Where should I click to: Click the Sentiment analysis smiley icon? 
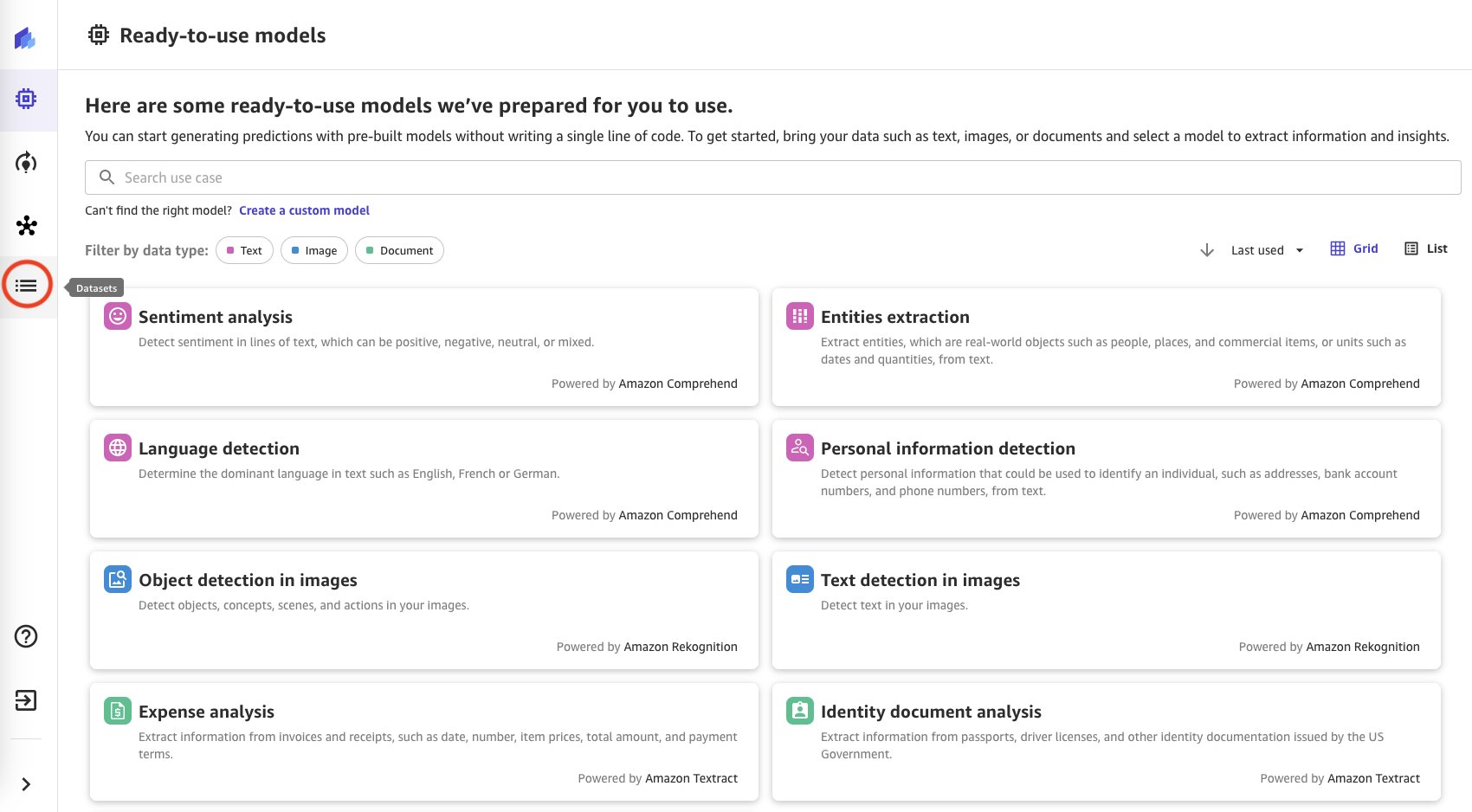118,316
